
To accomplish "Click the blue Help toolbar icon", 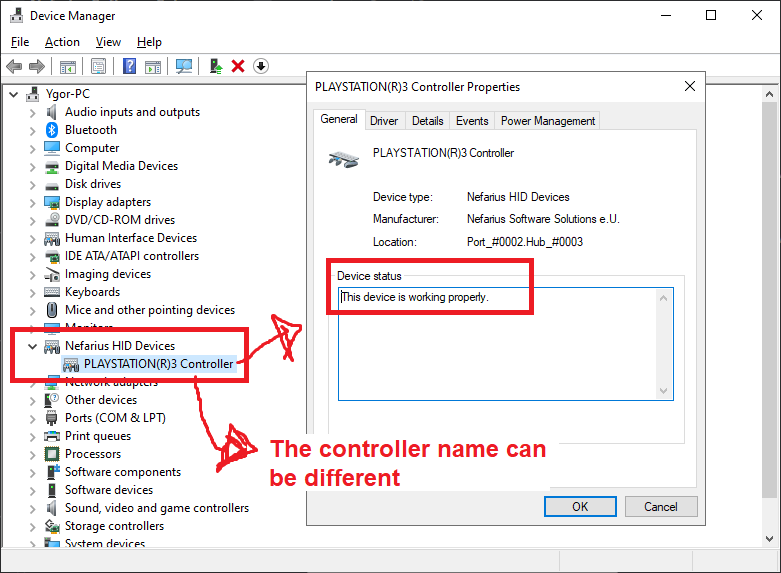I will pyautogui.click(x=130, y=66).
